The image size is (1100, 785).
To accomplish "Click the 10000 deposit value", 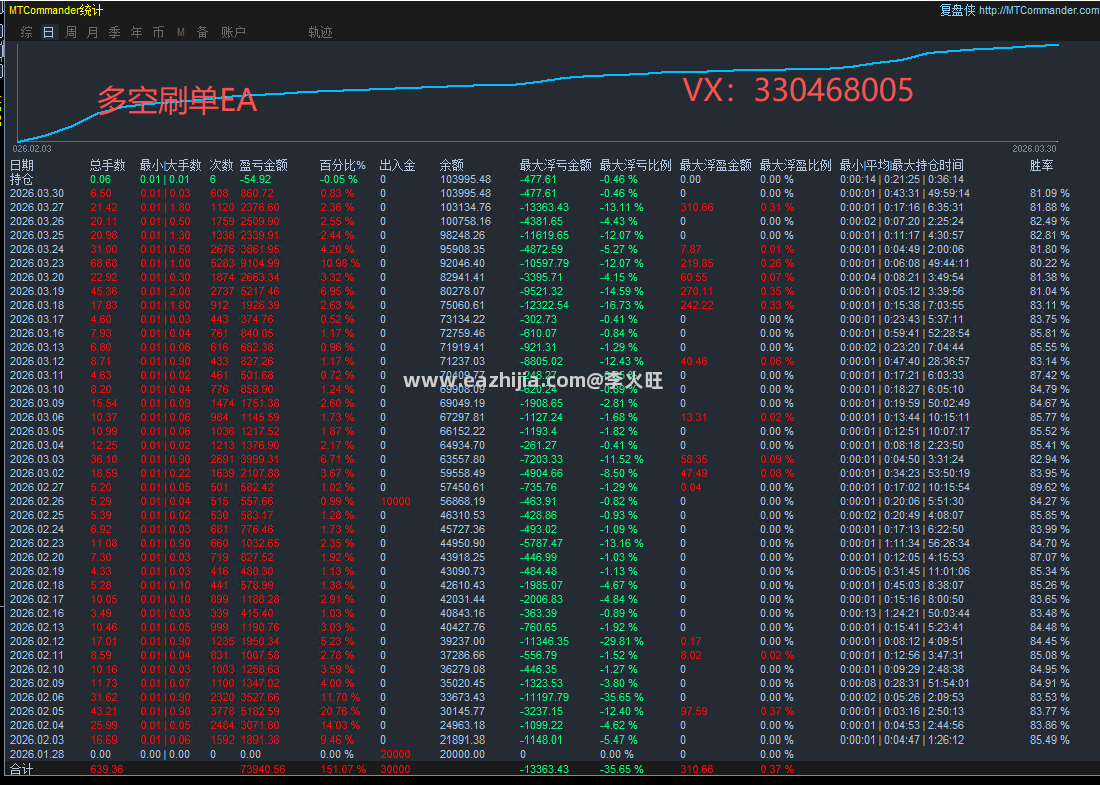I will tap(395, 502).
